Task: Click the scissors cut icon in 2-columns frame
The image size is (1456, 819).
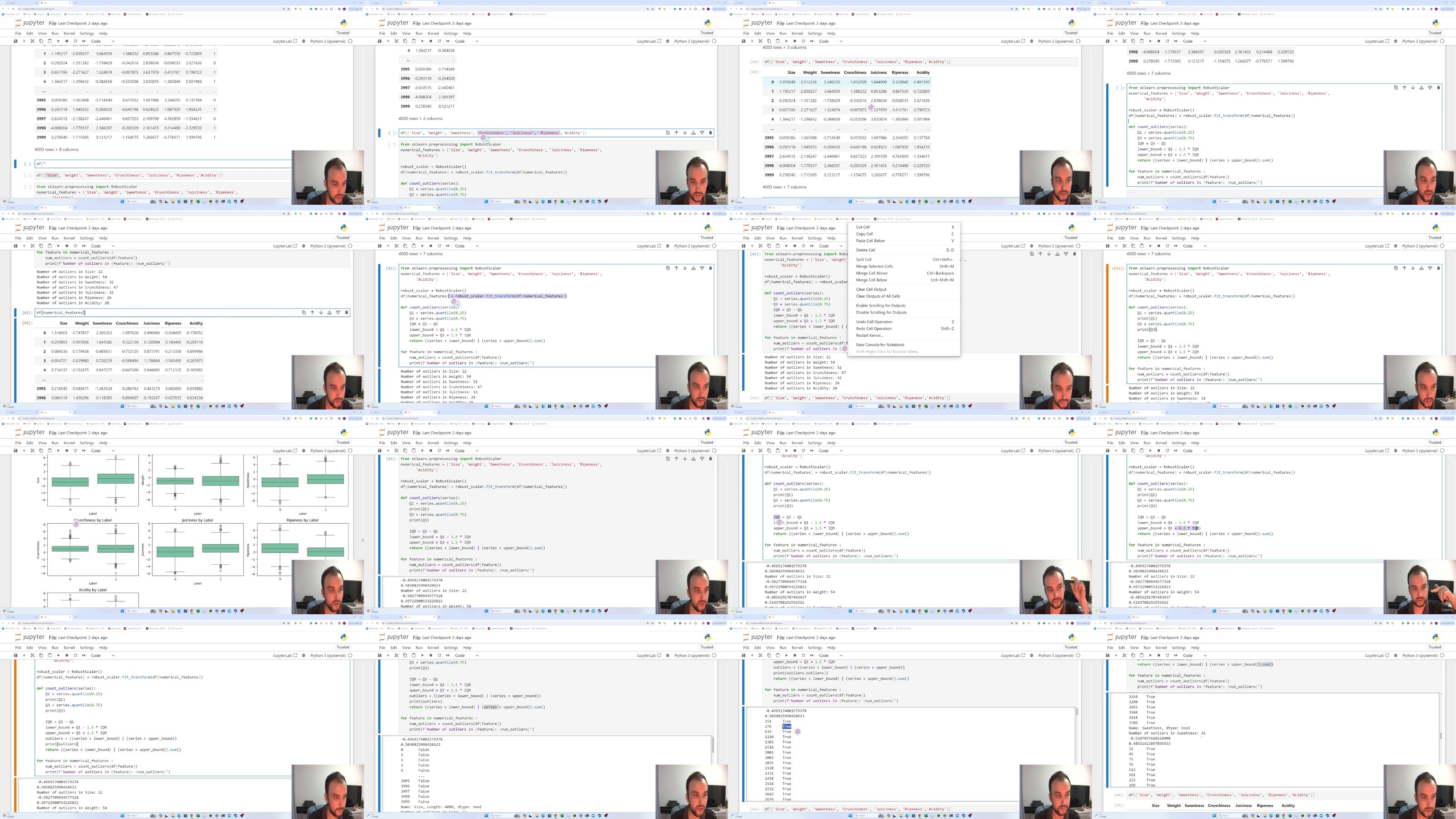Action: click(396, 41)
